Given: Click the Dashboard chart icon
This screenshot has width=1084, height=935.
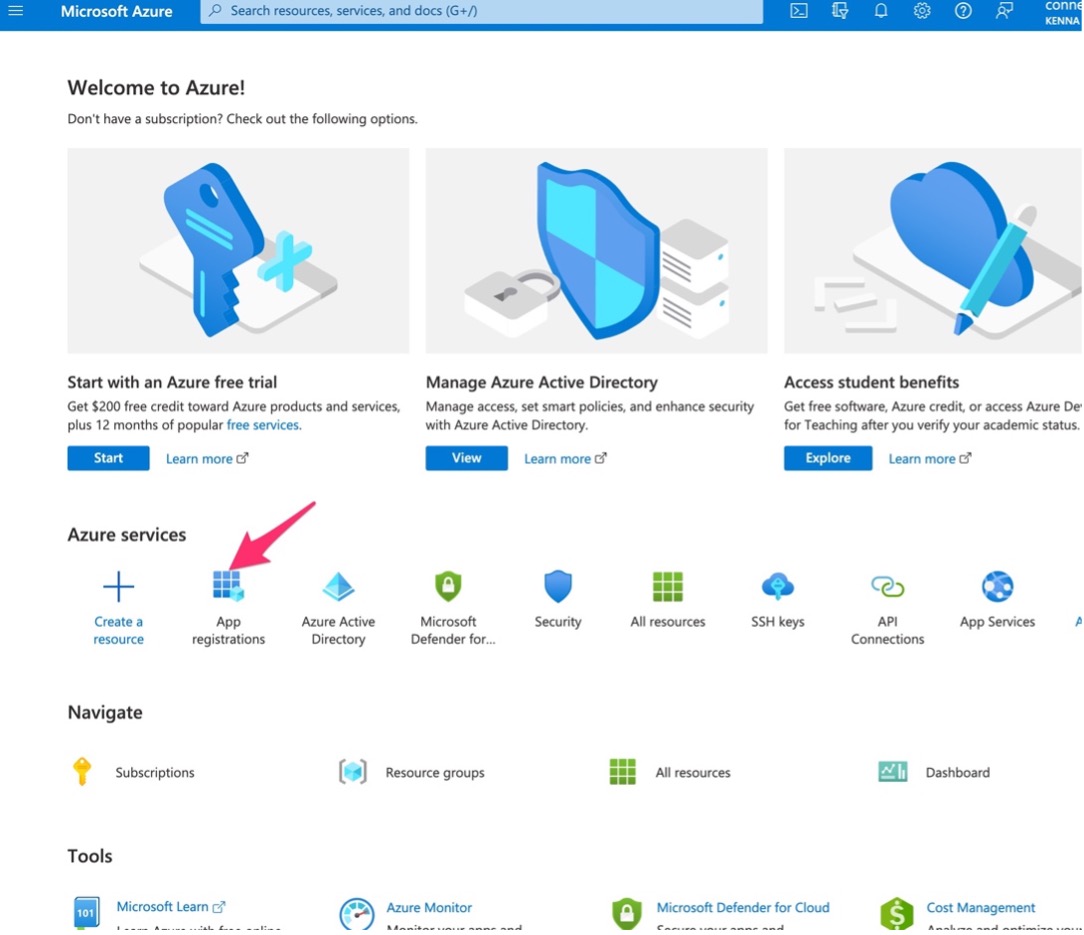Looking at the screenshot, I should click(x=893, y=771).
